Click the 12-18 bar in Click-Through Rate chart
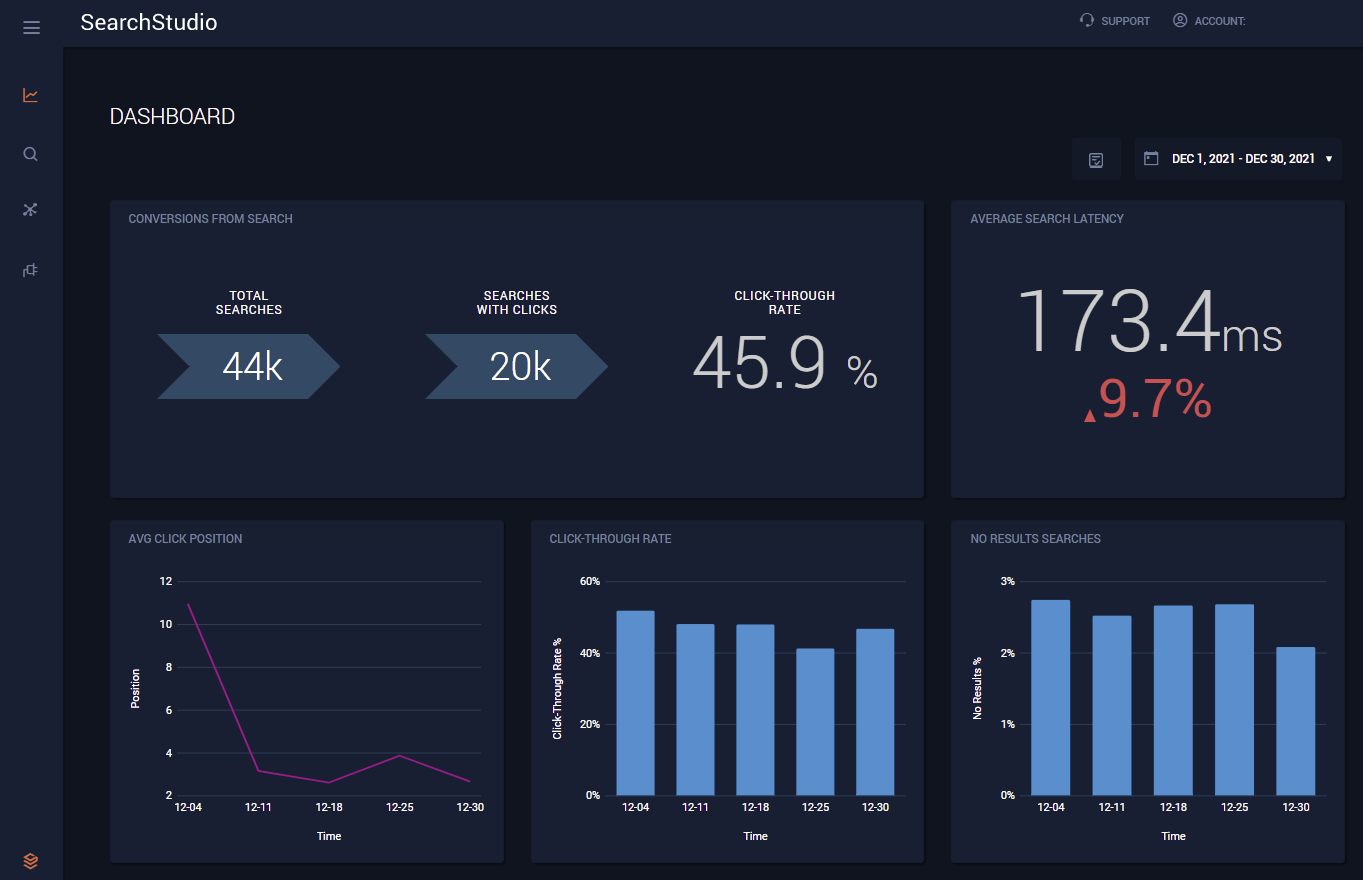This screenshot has height=880, width=1363. (x=755, y=710)
